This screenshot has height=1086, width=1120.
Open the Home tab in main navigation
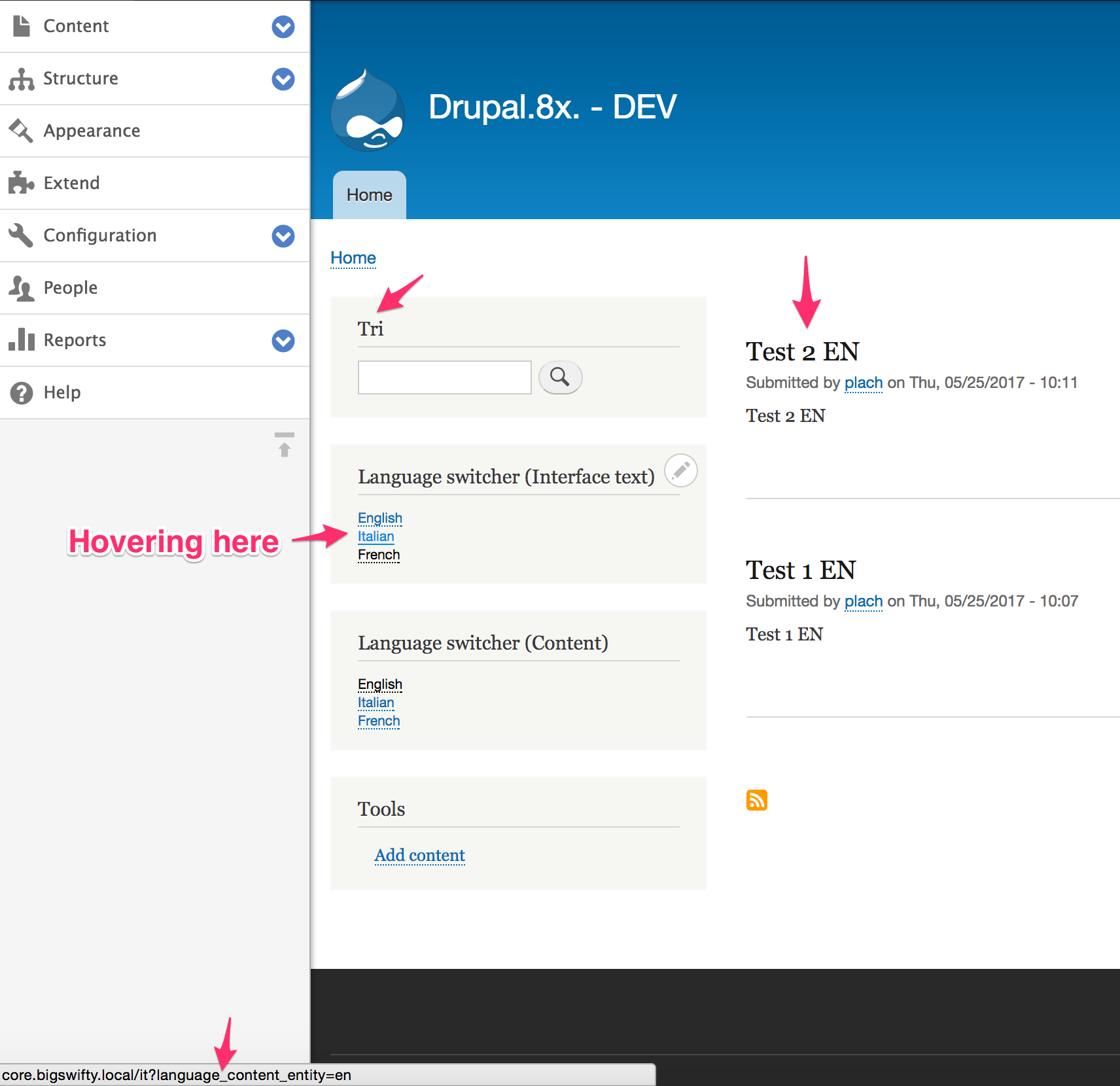point(369,195)
